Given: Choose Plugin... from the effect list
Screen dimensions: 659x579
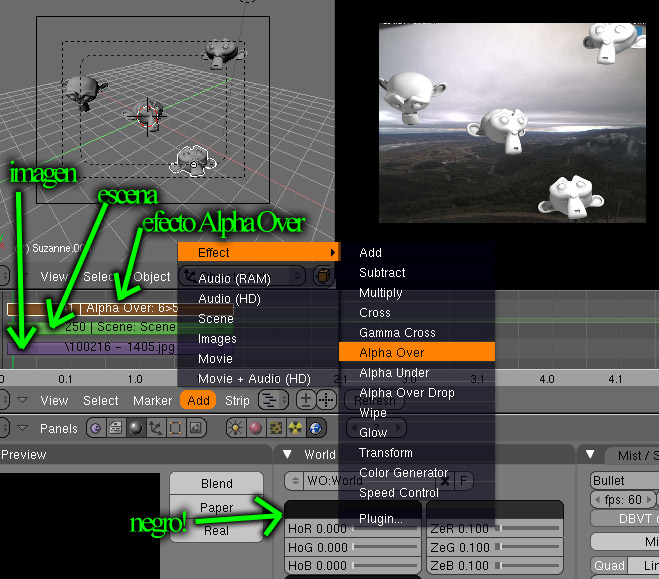Looking at the screenshot, I should click(x=416, y=518).
